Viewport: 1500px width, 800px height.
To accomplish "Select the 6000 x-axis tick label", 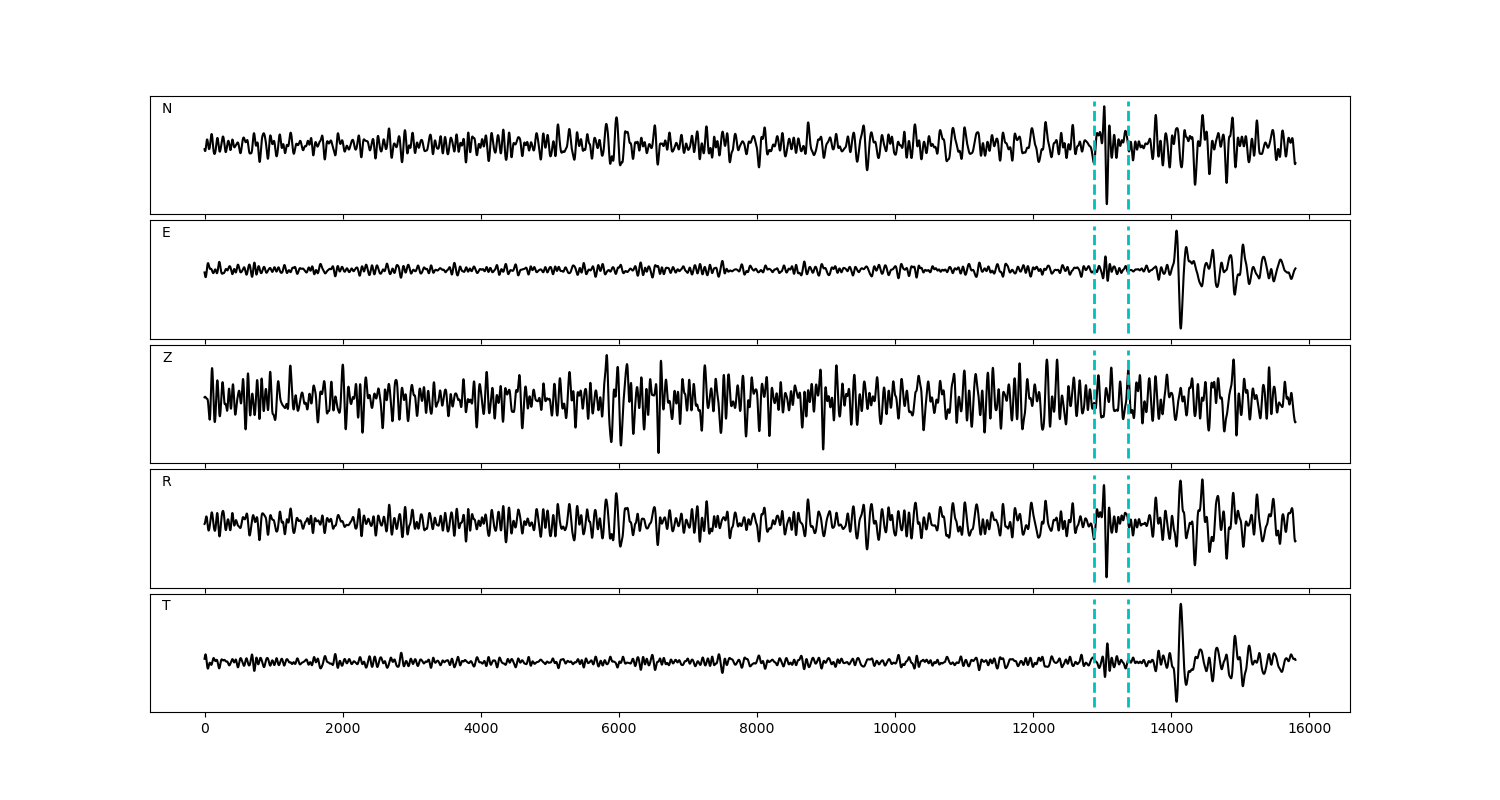I will tap(619, 730).
